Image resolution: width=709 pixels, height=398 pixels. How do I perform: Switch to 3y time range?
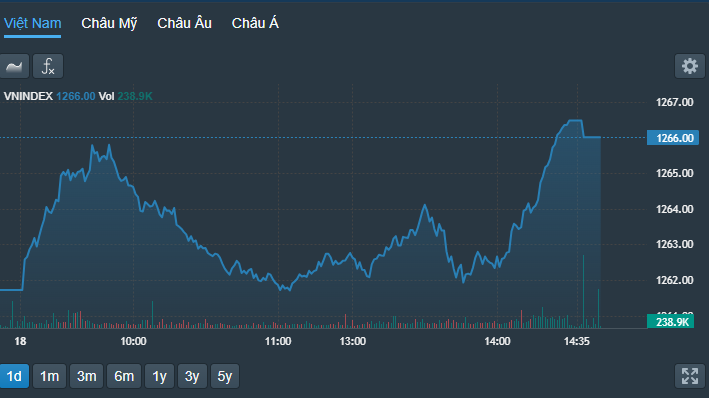[x=192, y=376]
